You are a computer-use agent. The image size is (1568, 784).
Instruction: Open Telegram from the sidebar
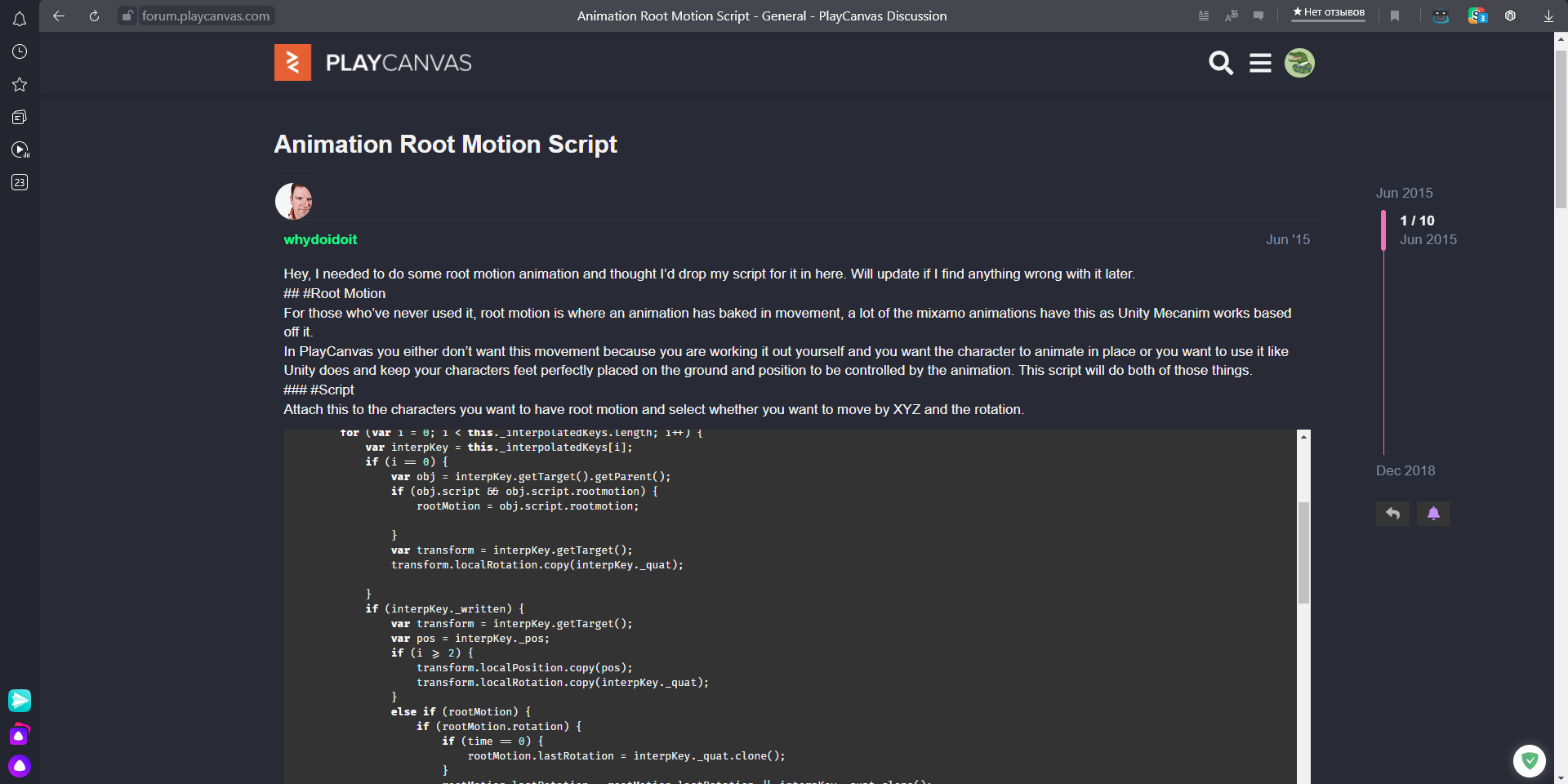[x=20, y=700]
